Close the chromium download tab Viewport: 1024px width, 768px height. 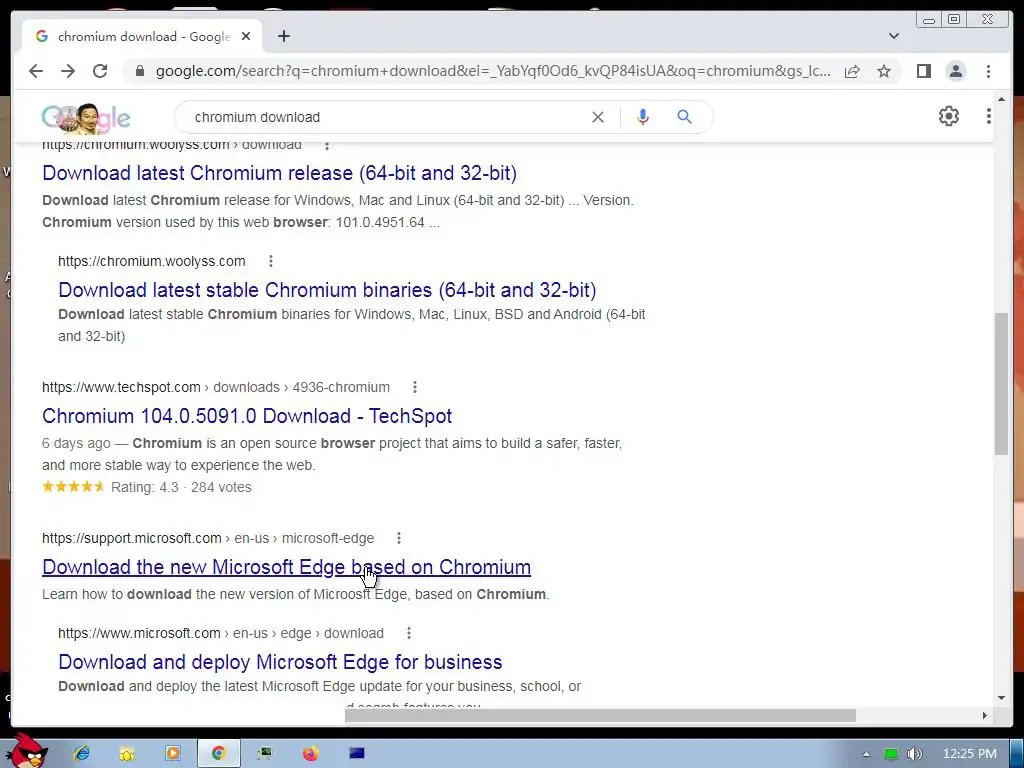246,37
